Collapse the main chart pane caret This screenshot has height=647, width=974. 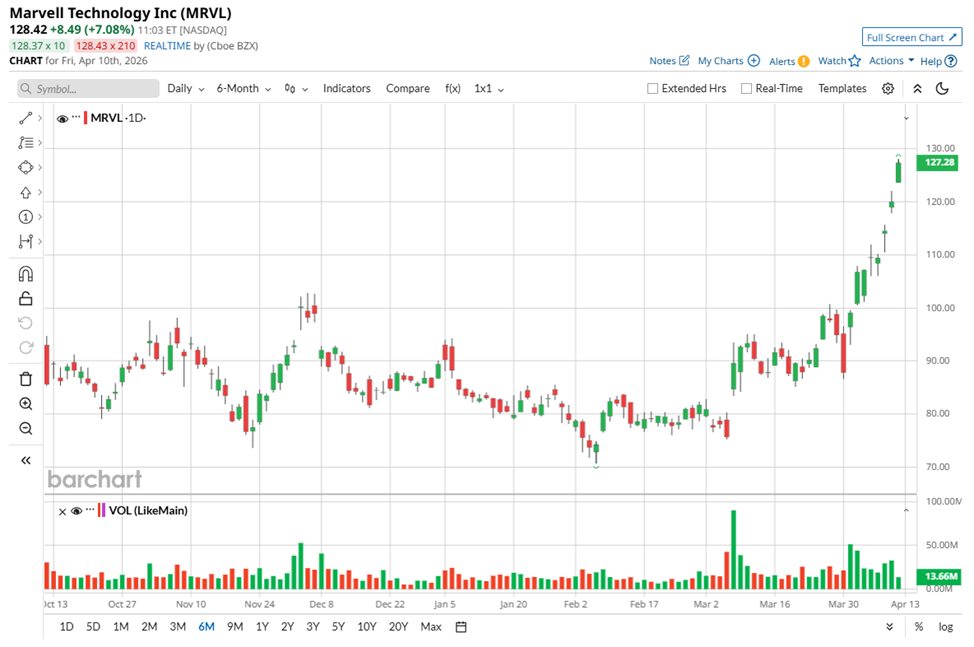coord(906,118)
